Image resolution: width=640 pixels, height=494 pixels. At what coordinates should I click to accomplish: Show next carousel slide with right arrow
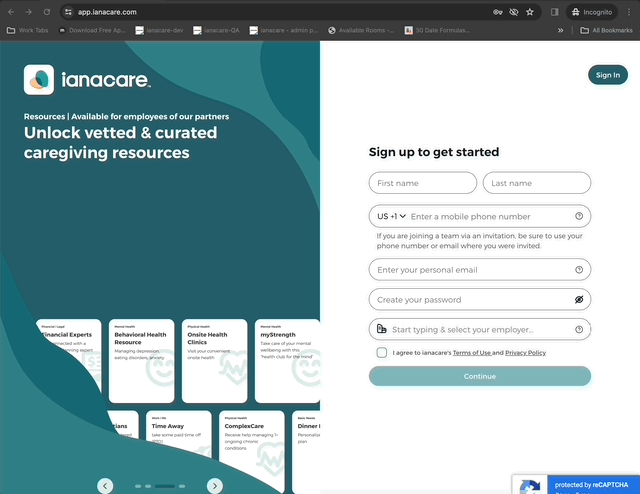coord(215,486)
